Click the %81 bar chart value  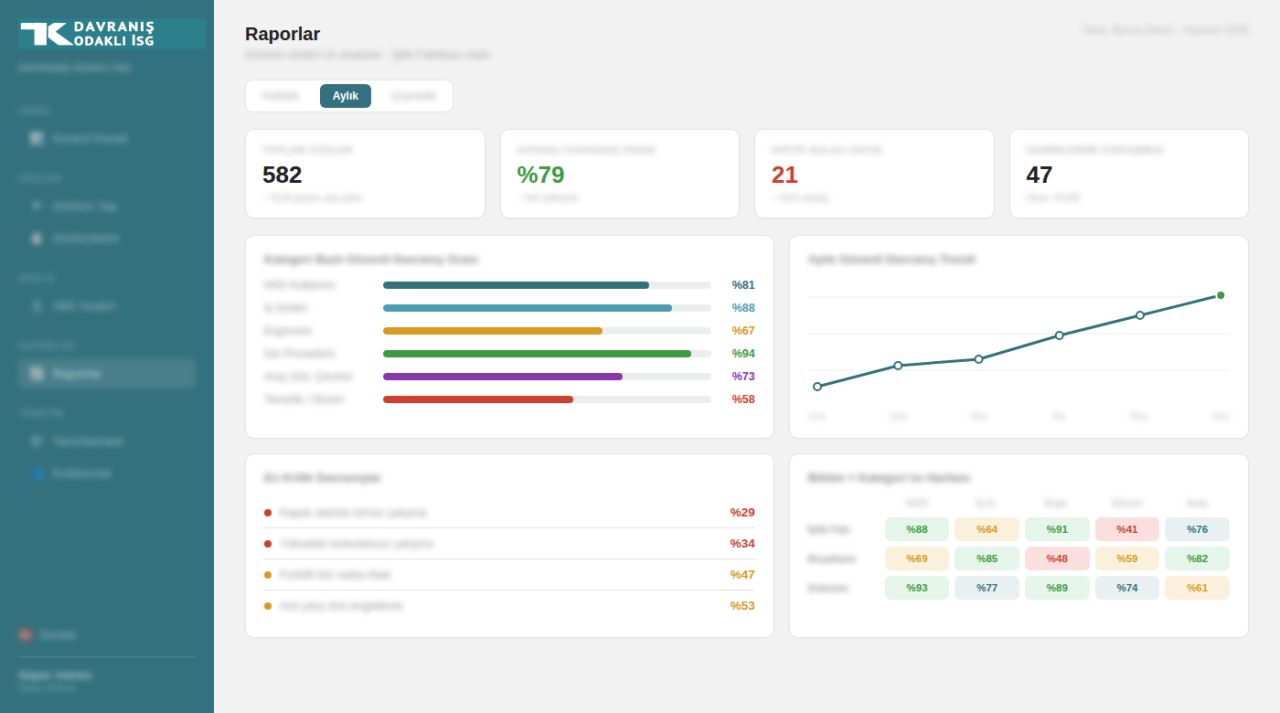743,285
